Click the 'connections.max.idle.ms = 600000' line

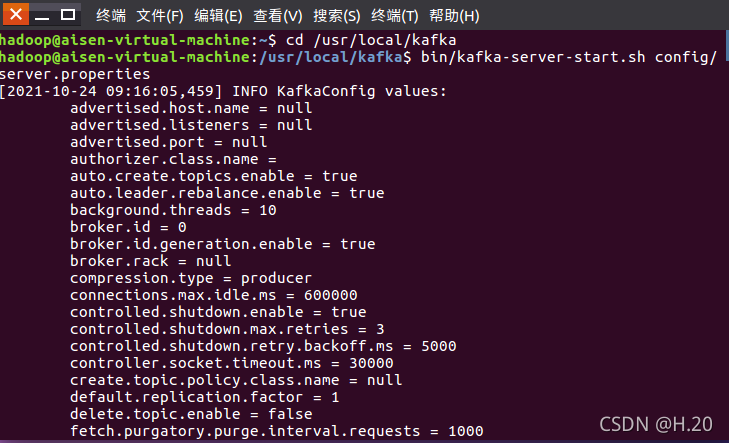pos(214,295)
